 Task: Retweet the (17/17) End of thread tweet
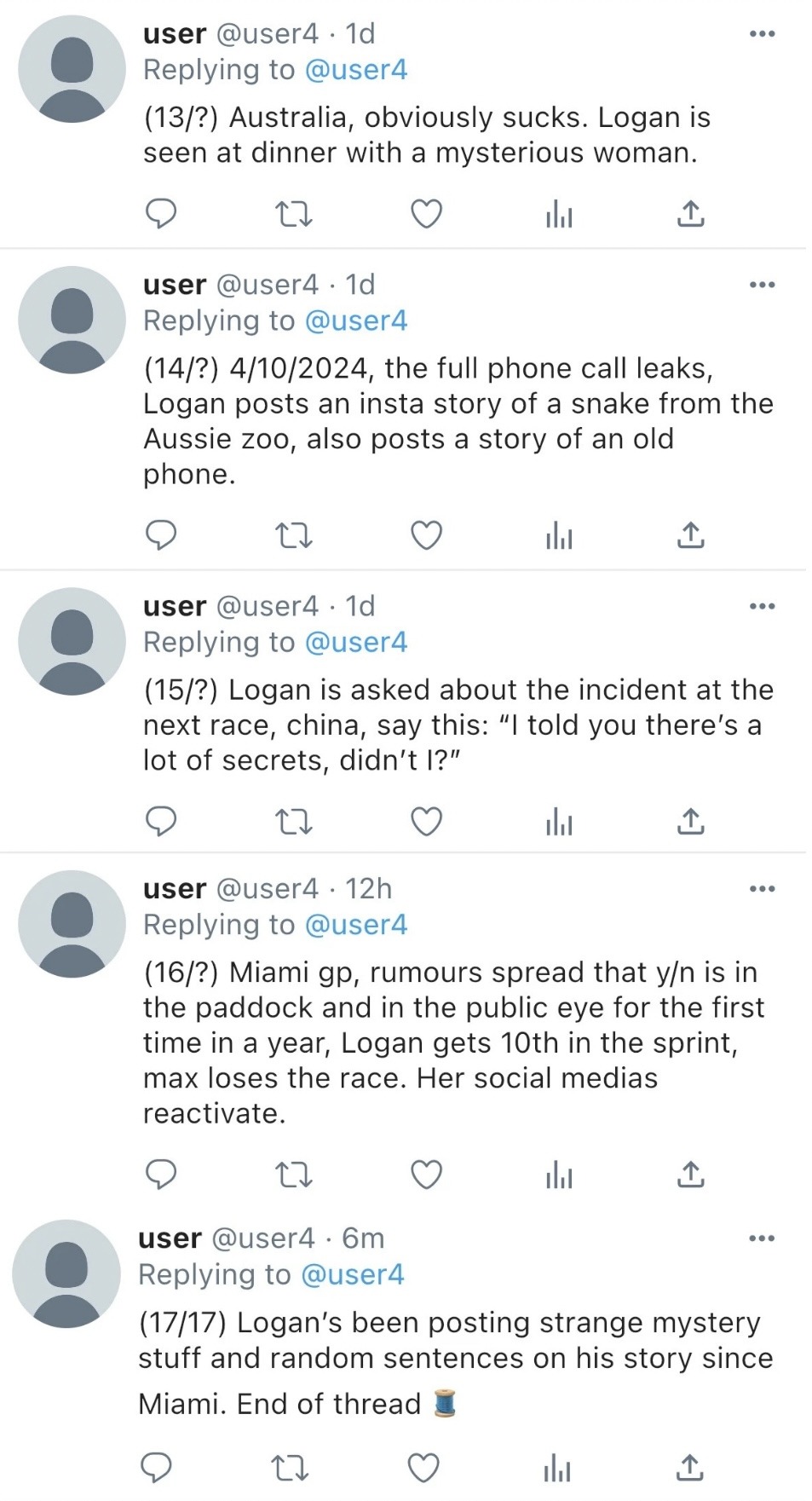290,1468
